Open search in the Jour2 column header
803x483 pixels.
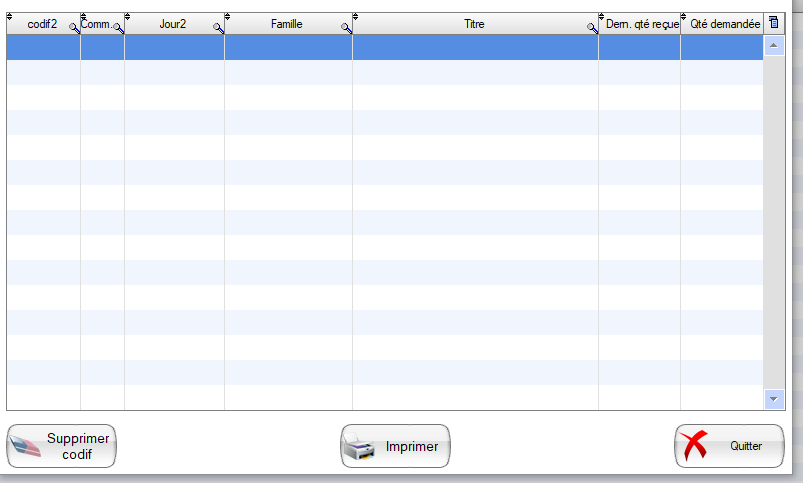click(218, 29)
